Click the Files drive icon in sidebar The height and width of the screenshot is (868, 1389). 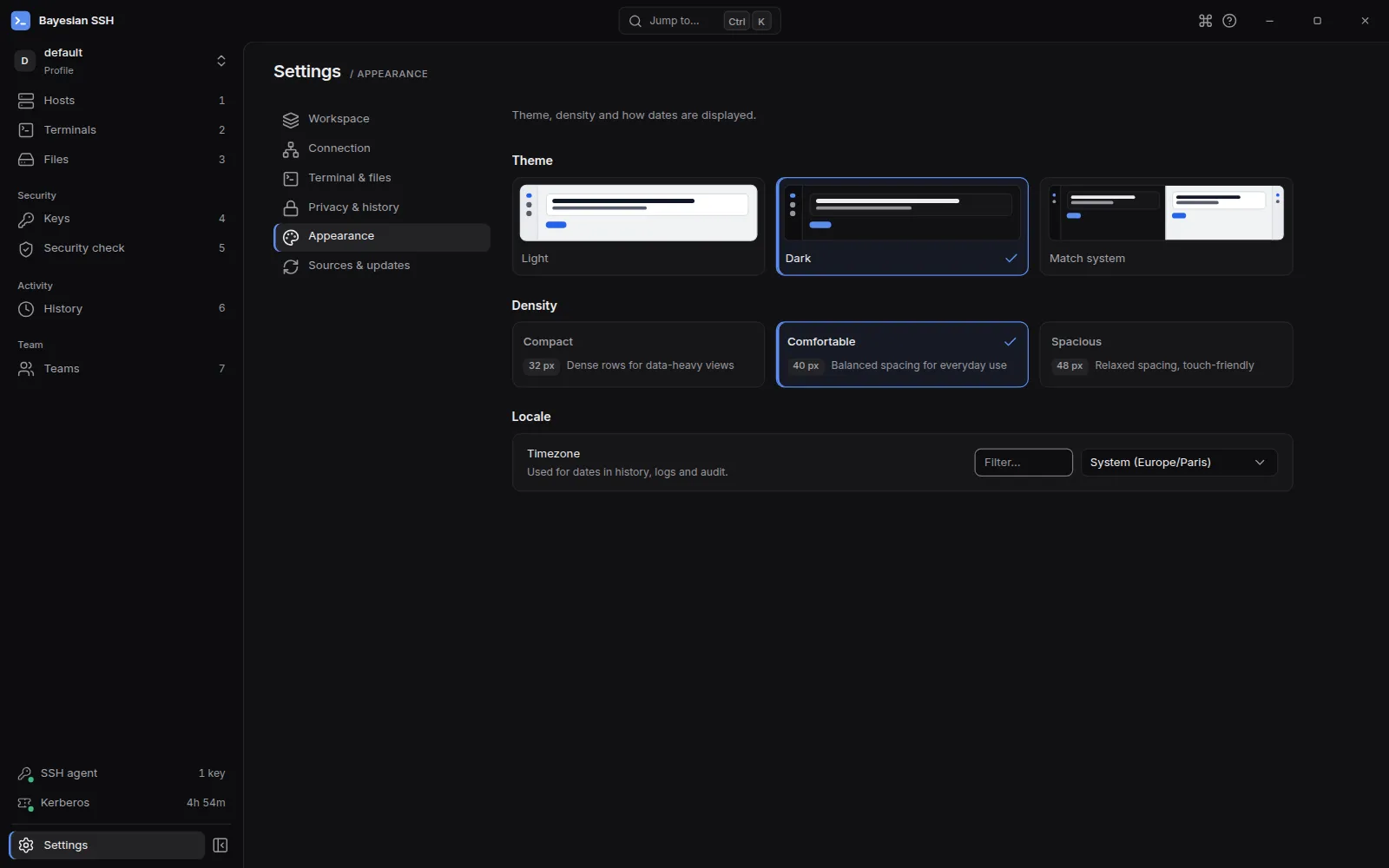[x=26, y=160]
